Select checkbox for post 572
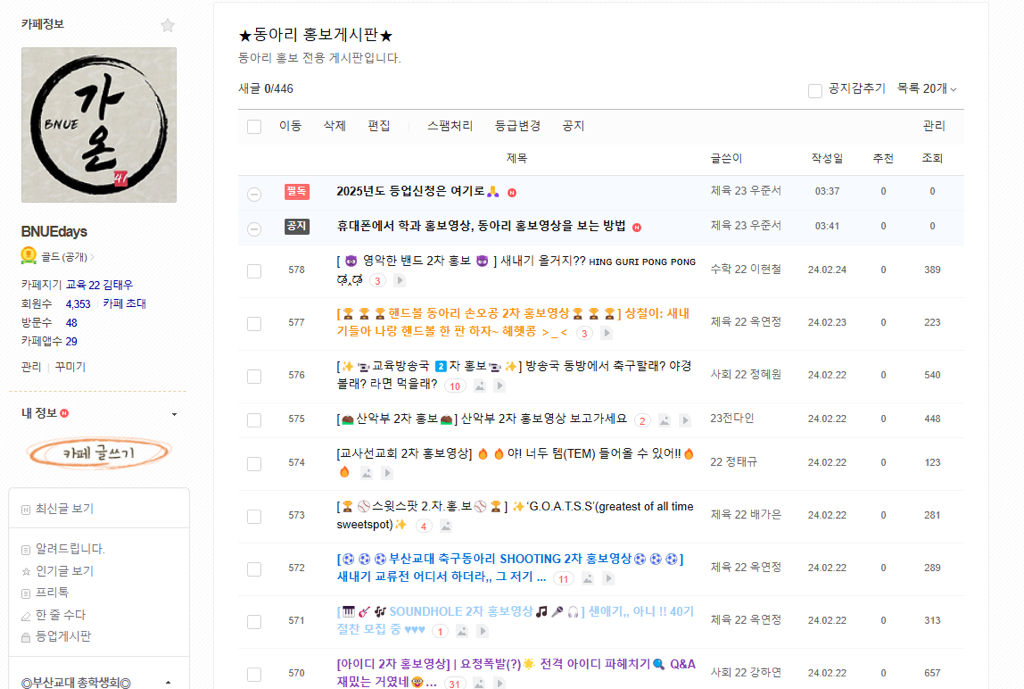Viewport: 1024px width, 689px height. click(x=254, y=569)
